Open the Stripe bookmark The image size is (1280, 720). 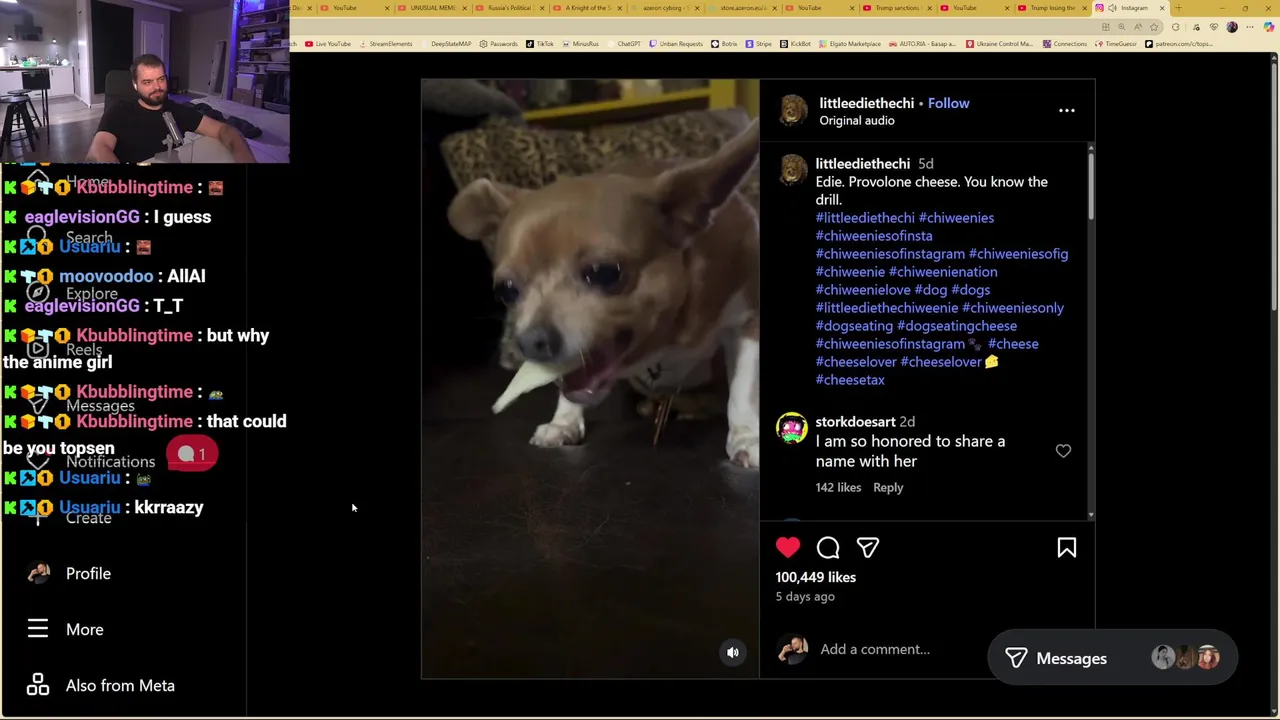pos(759,44)
